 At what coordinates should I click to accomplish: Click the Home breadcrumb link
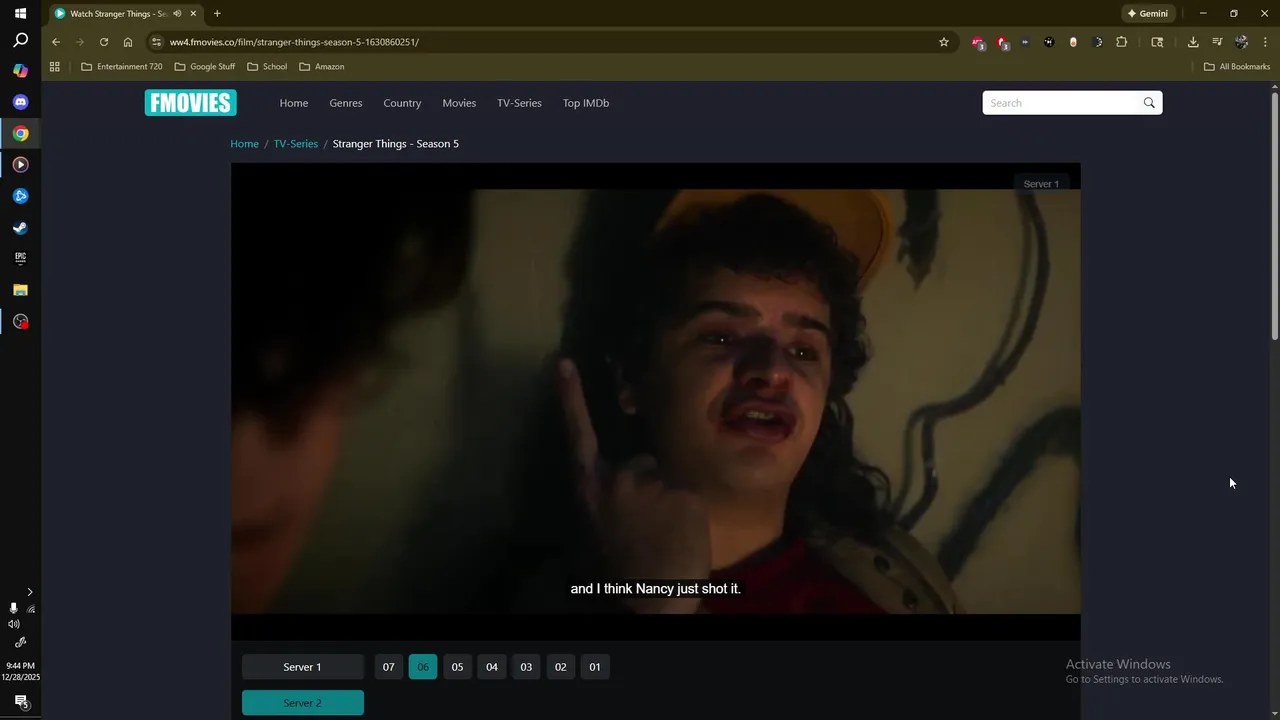coord(244,144)
